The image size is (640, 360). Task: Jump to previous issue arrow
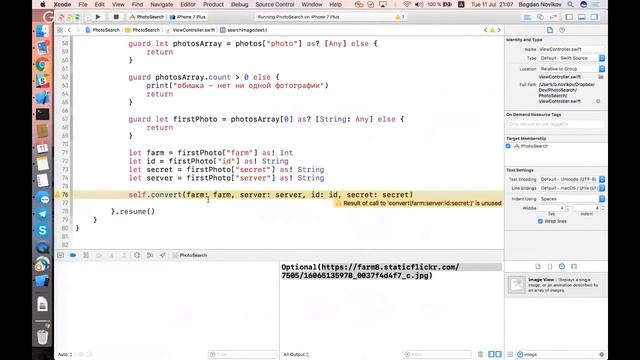coord(486,30)
